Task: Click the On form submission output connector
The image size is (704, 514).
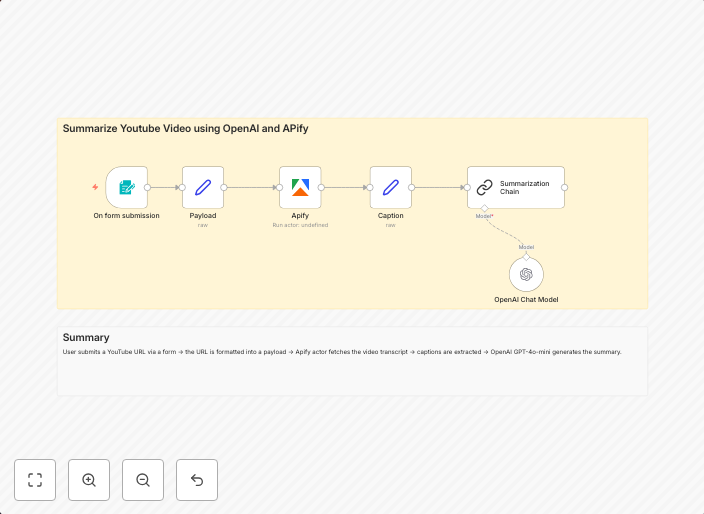Action: (148, 187)
